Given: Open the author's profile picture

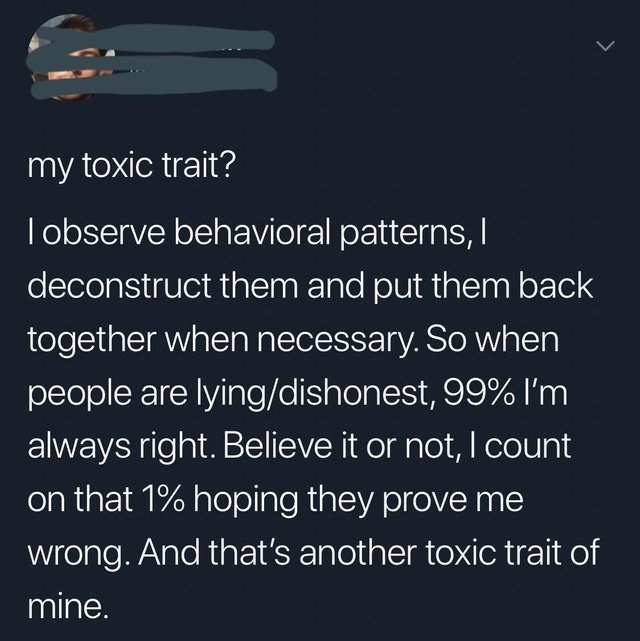Looking at the screenshot, I should click(x=67, y=57).
